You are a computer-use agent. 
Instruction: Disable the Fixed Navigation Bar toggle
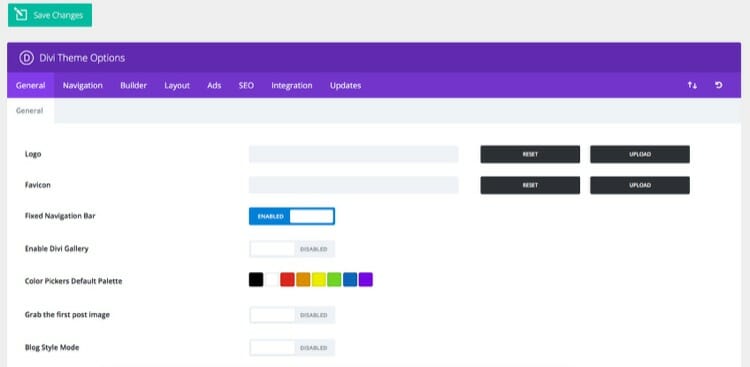[292, 216]
